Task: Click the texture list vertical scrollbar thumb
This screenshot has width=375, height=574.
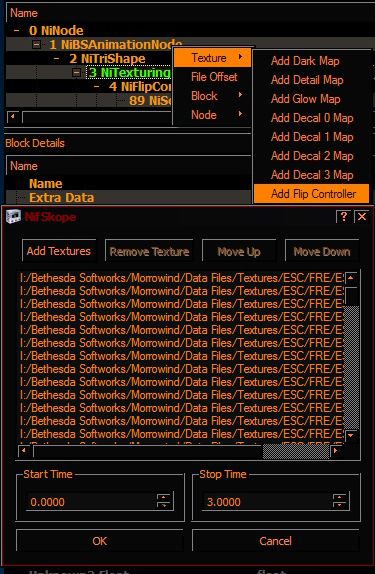Action: [351, 296]
